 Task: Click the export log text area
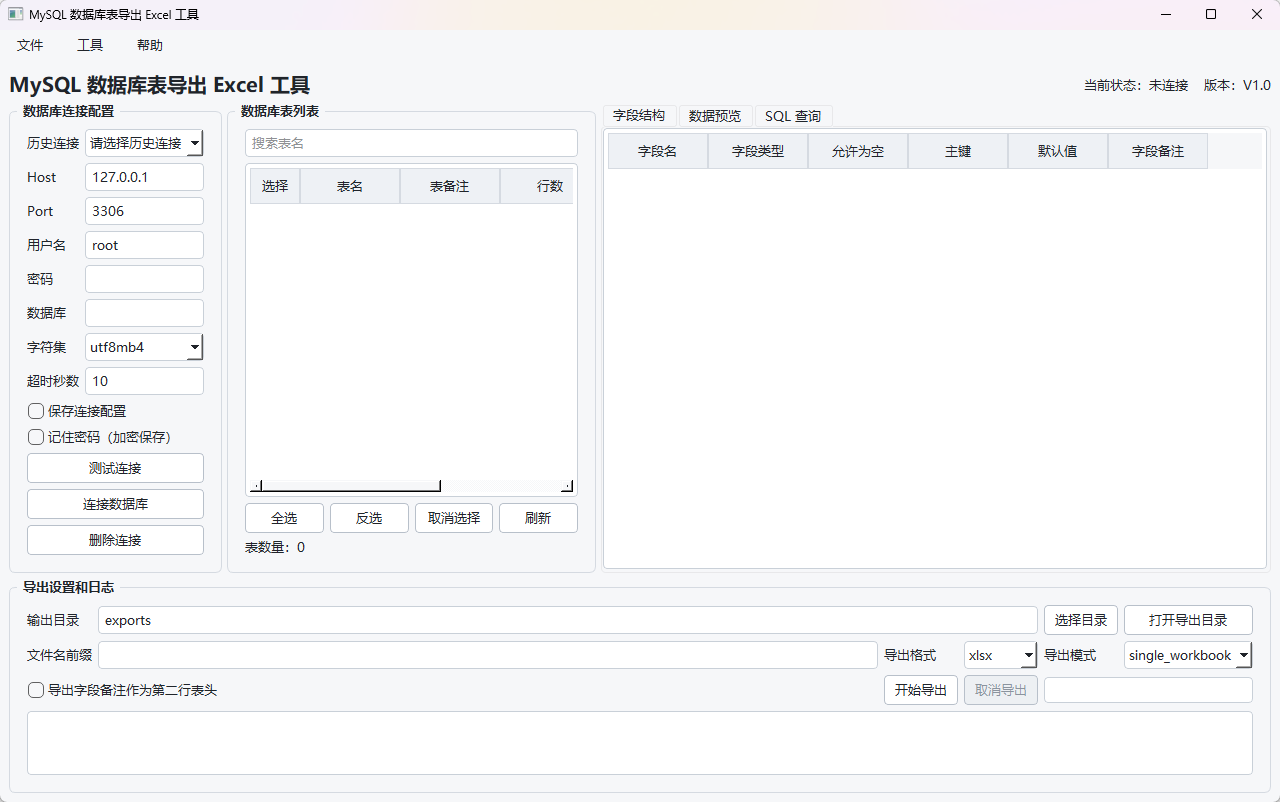pos(640,743)
